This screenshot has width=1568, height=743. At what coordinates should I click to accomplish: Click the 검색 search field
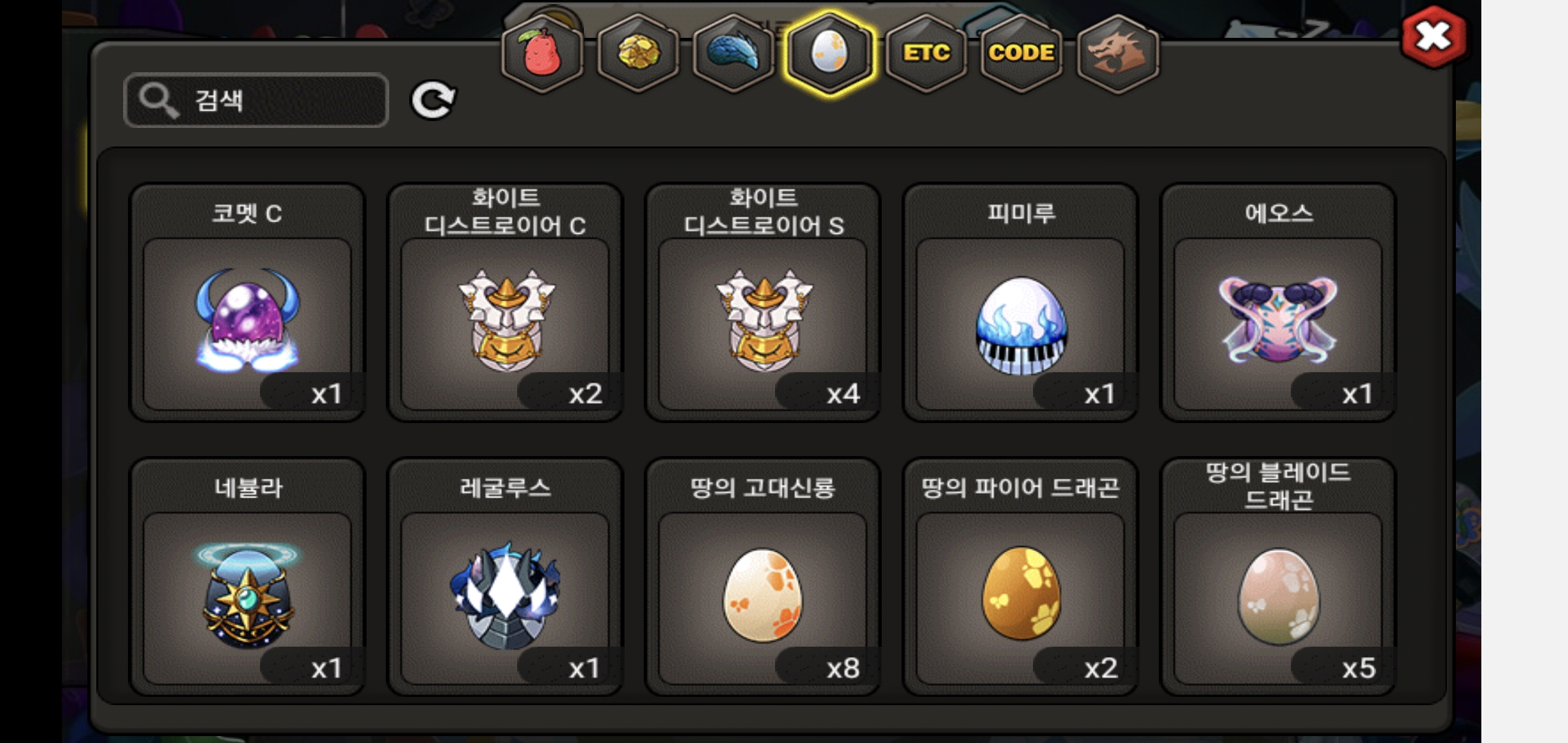pos(256,100)
